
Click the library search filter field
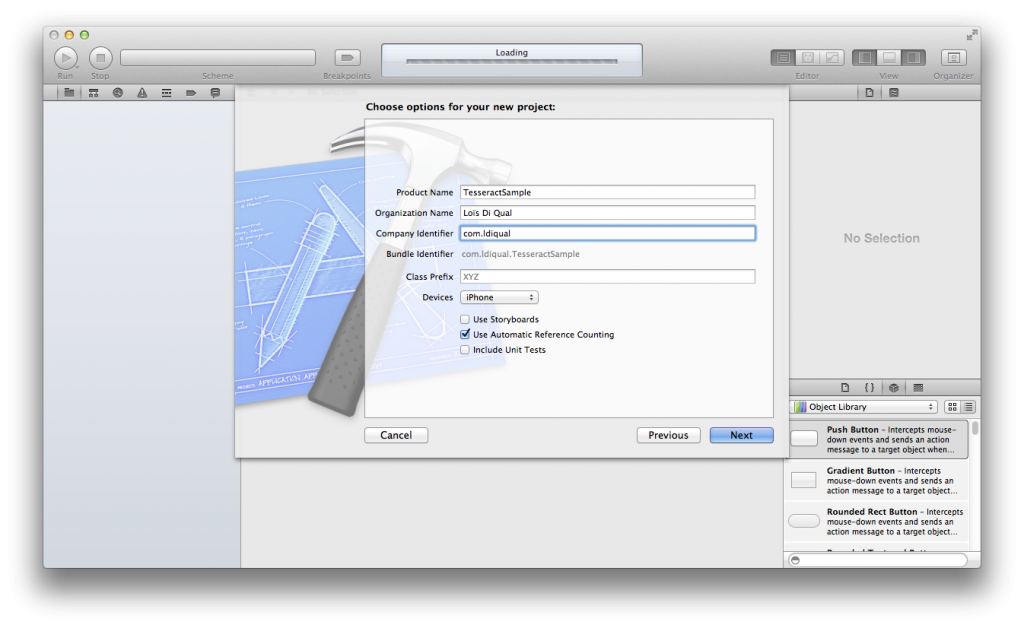tap(878, 560)
